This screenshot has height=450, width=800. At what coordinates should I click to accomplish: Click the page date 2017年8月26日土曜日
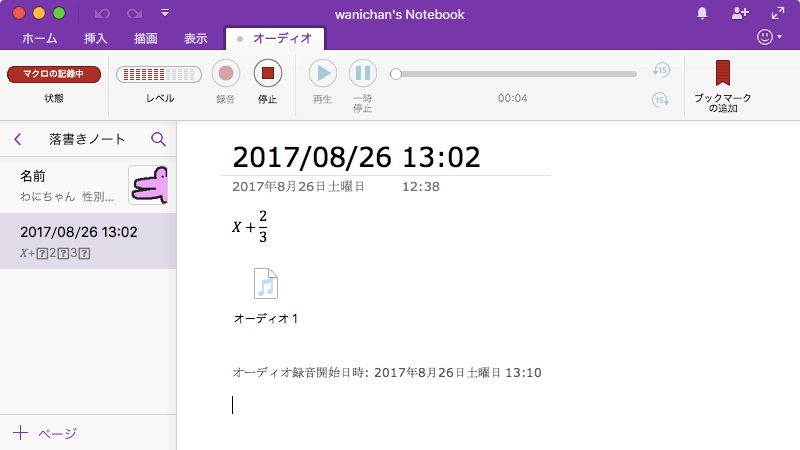click(x=298, y=187)
